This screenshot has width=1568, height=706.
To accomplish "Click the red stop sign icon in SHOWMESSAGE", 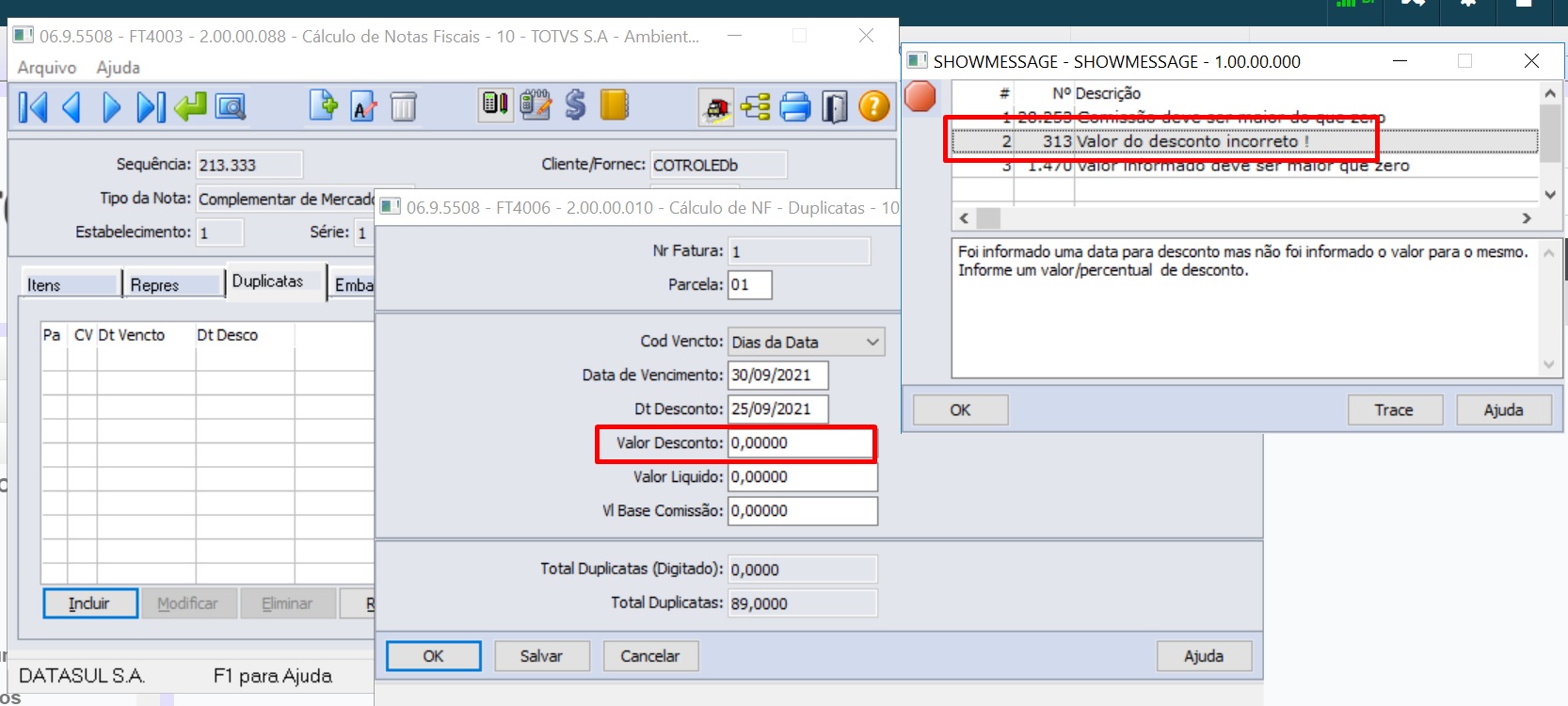I will pyautogui.click(x=920, y=96).
